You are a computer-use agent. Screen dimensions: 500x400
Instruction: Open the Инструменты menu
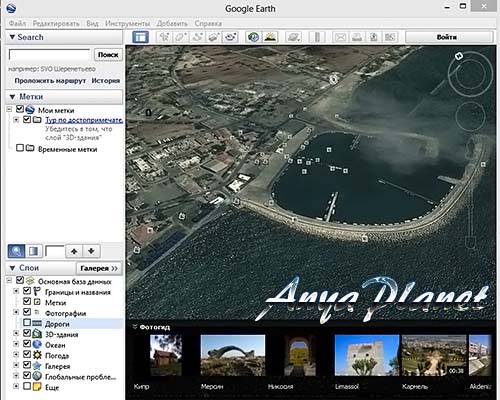[x=128, y=23]
